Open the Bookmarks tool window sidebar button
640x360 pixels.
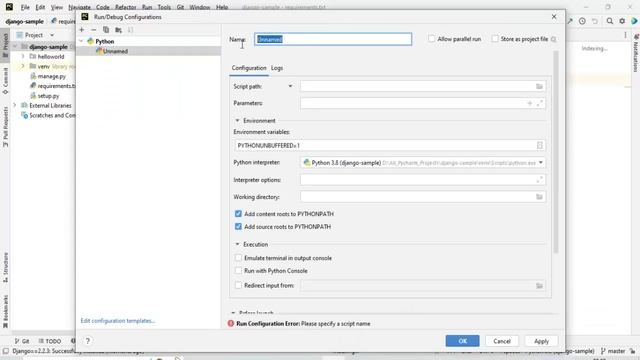[x=5, y=312]
